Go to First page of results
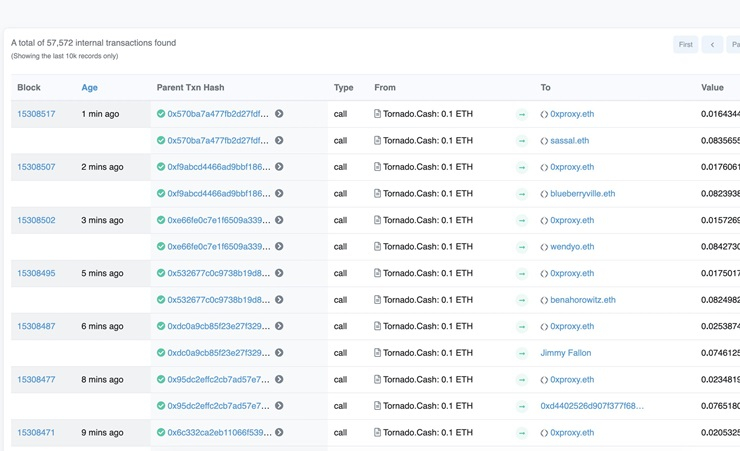 [x=685, y=44]
